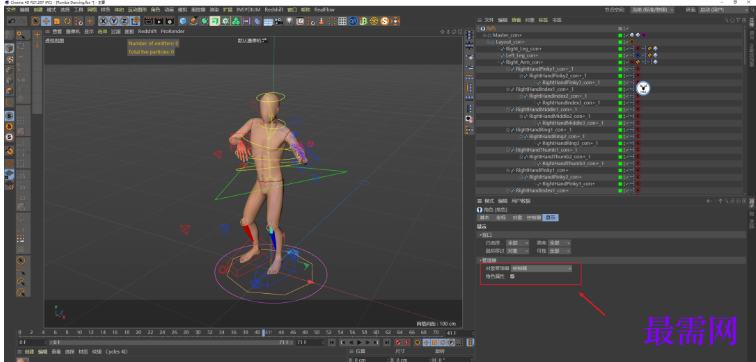Click the undo arrow icon
Screen dimensions: 756x362
click(x=11, y=21)
